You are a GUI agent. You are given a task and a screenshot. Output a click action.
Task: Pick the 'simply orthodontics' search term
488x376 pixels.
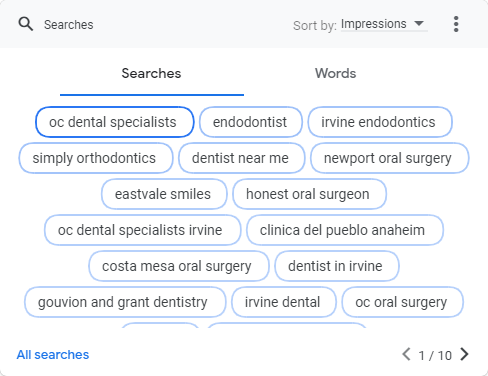click(96, 158)
